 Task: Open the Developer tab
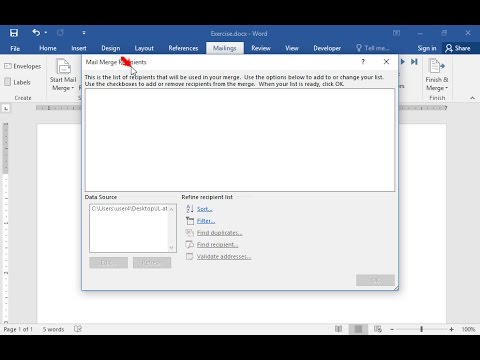click(x=327, y=48)
